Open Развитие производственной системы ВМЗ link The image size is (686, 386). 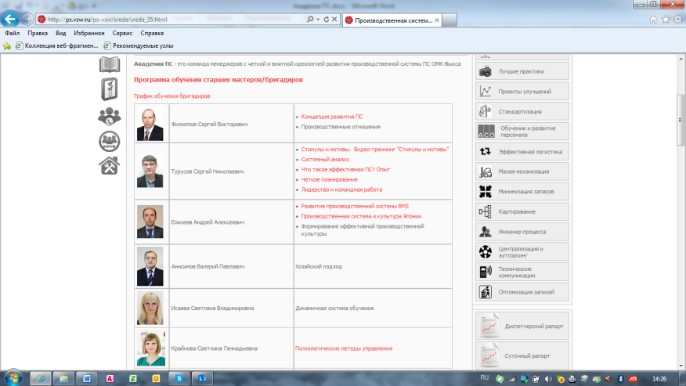(354, 206)
